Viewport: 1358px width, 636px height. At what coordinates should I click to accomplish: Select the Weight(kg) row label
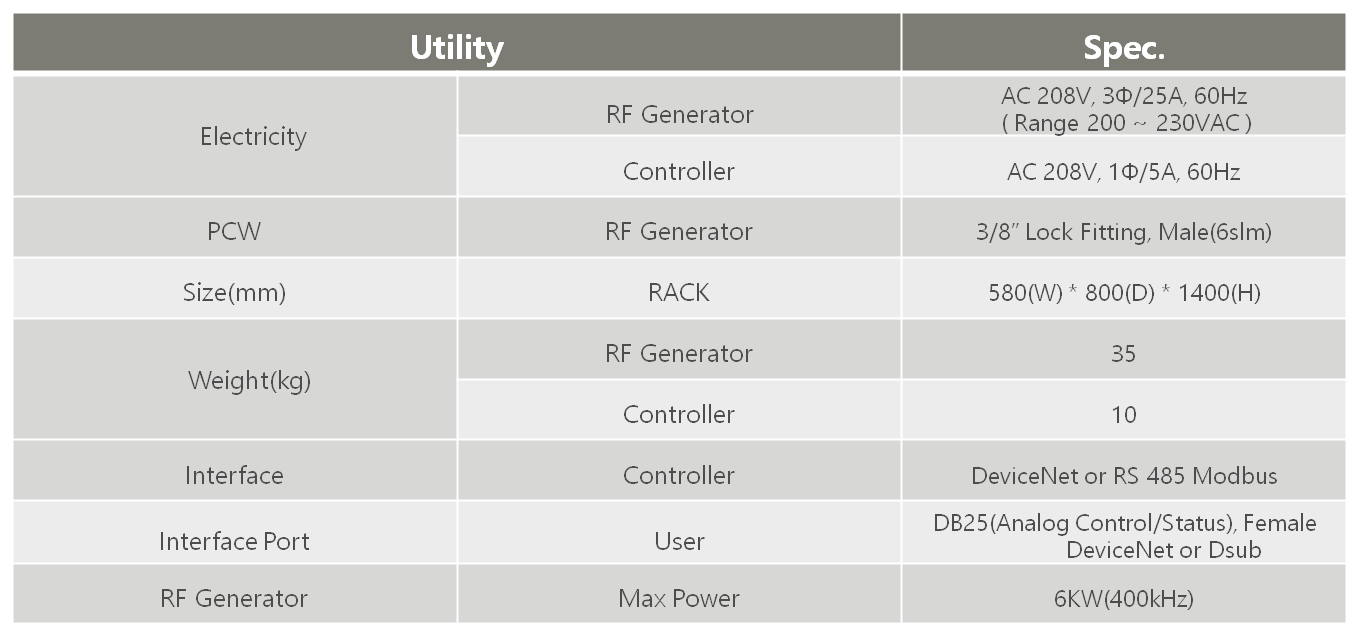[x=235, y=379]
